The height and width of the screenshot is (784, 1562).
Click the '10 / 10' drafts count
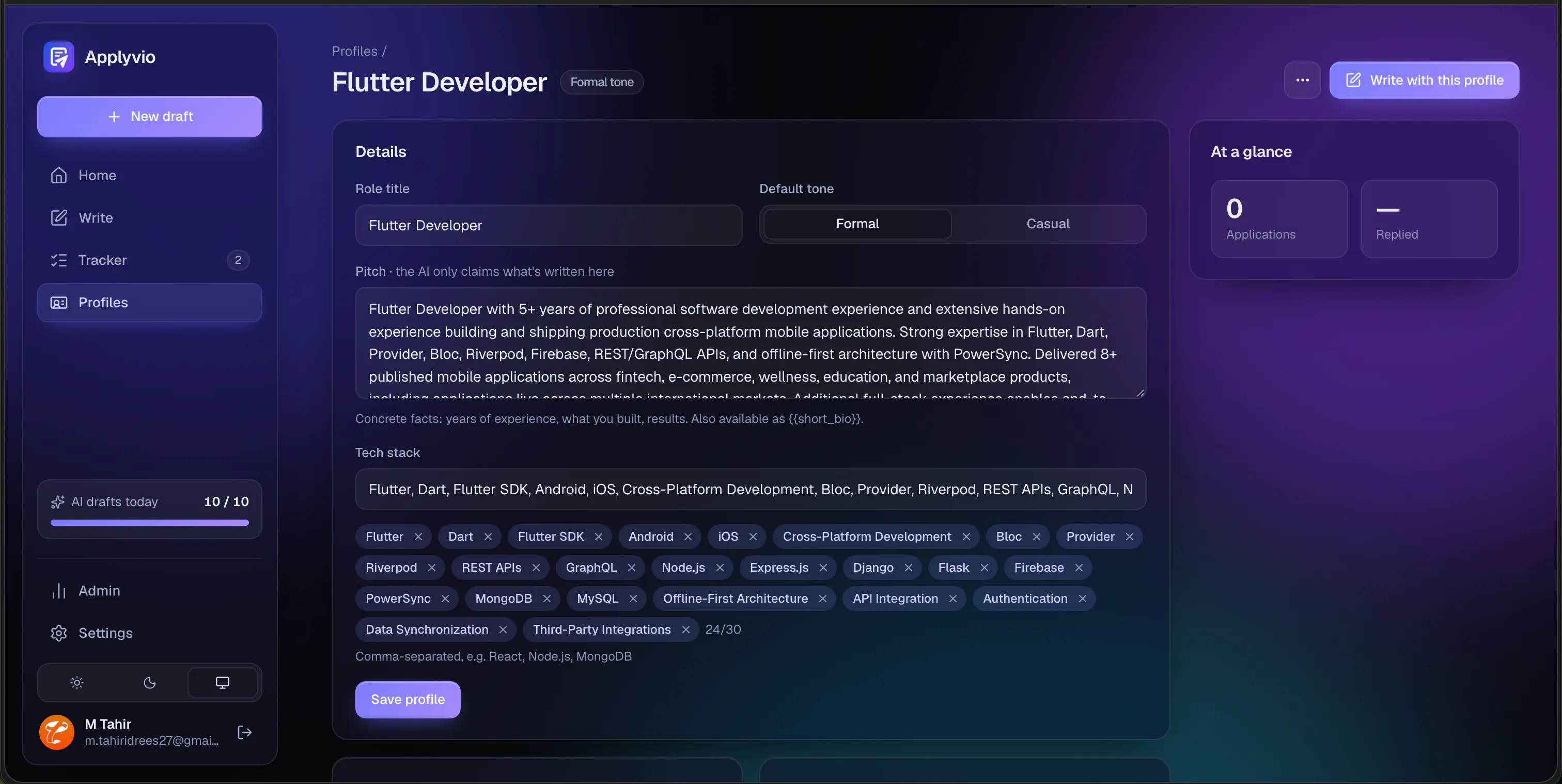(x=226, y=501)
